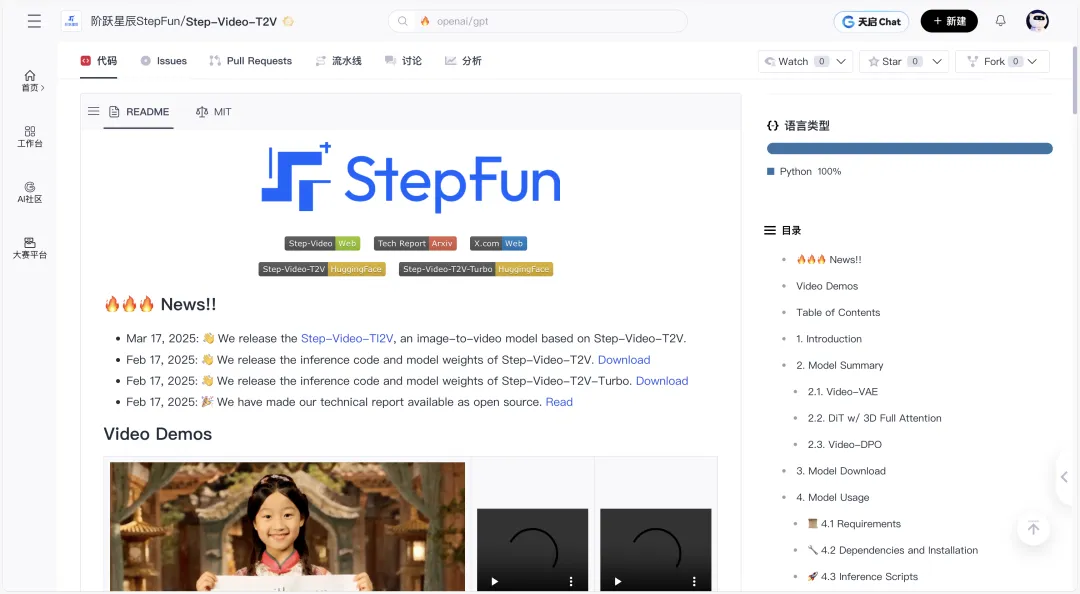This screenshot has height=594, width=1080.
Task: Click the Tech Report Arxiv badge
Action: coord(415,243)
